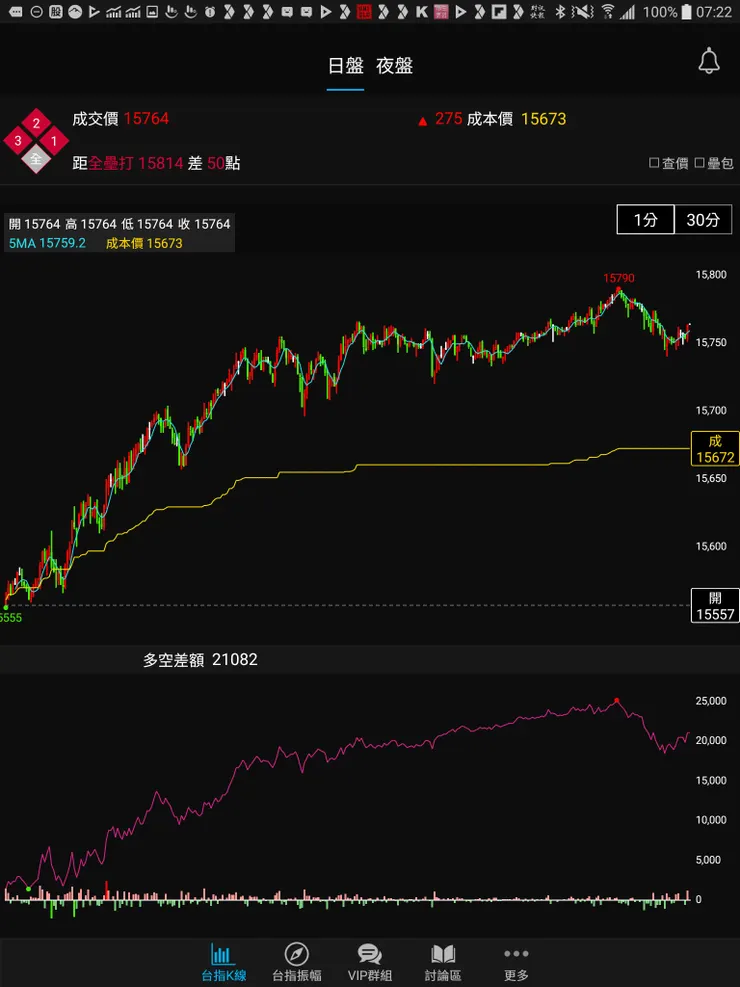Select the 1分 timeframe
The height and width of the screenshot is (987, 740).
tap(646, 220)
